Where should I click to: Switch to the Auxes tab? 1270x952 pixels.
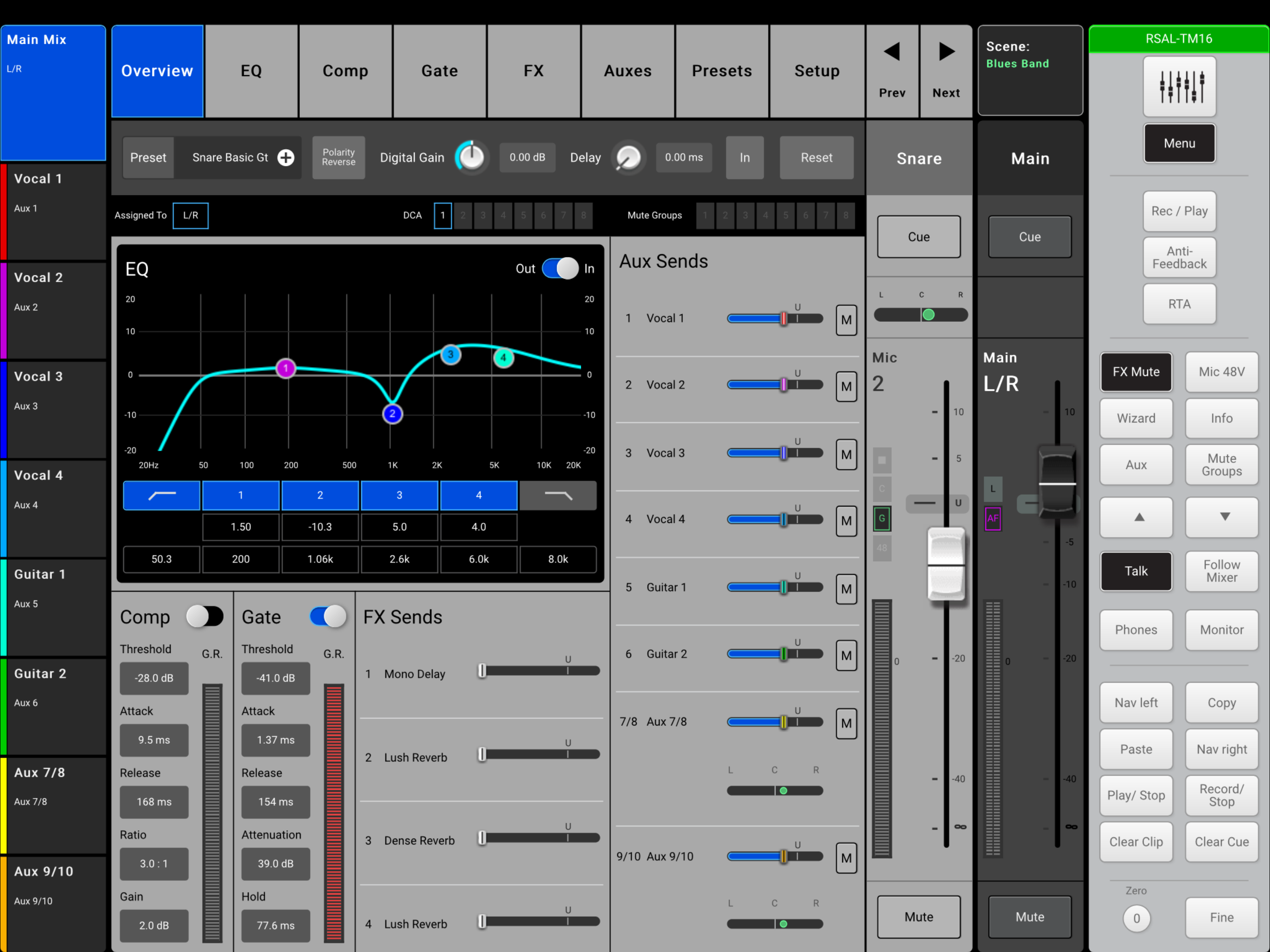(628, 71)
